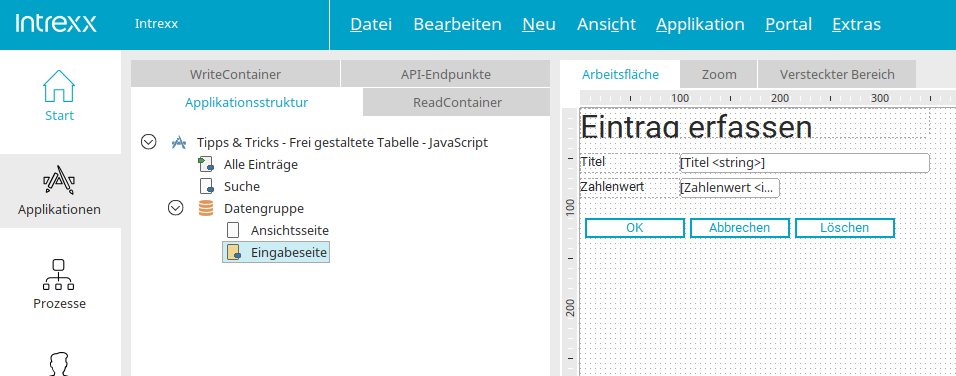Open the Neu menu
This screenshot has width=956, height=376.
539,24
